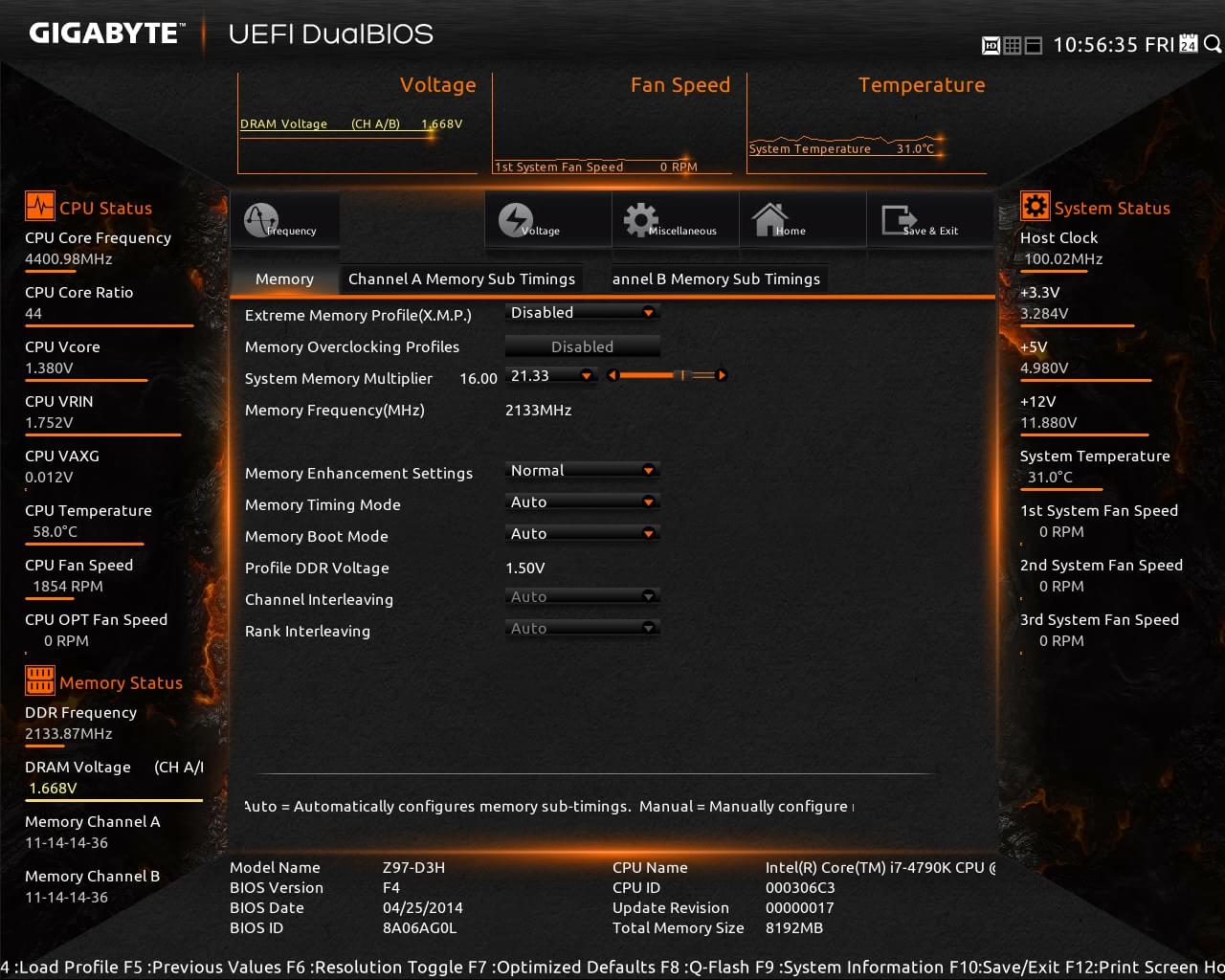
Task: Click the Host Clock value 100.02MHz
Action: point(1063,258)
